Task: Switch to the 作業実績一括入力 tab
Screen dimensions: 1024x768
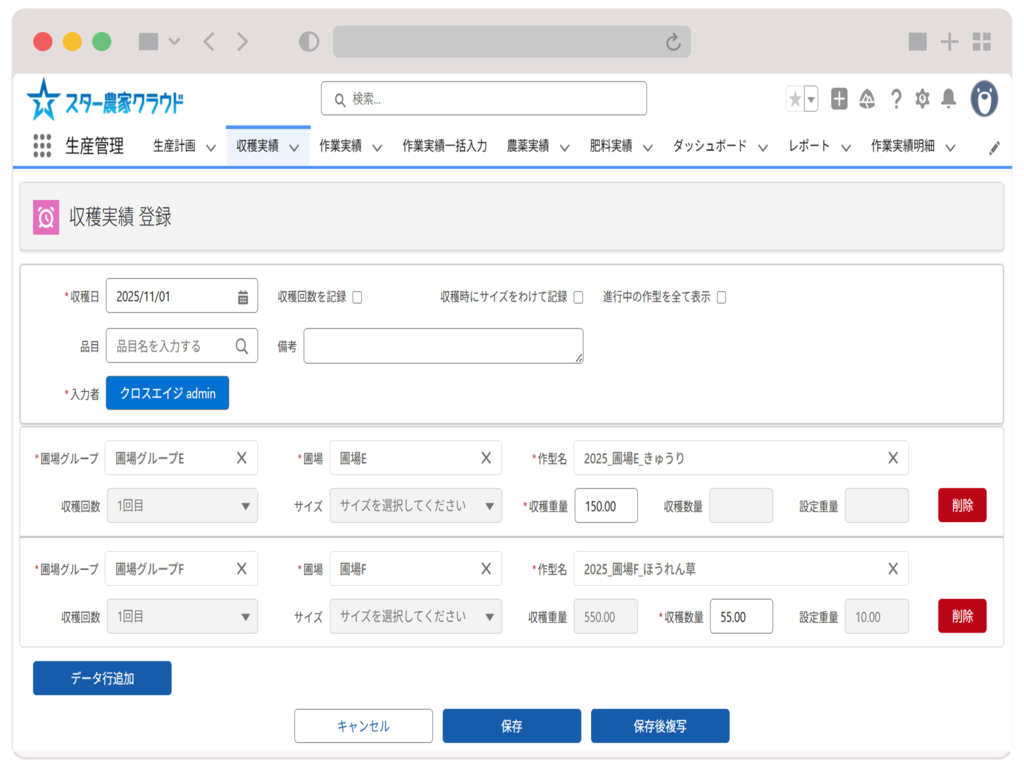Action: (x=444, y=146)
